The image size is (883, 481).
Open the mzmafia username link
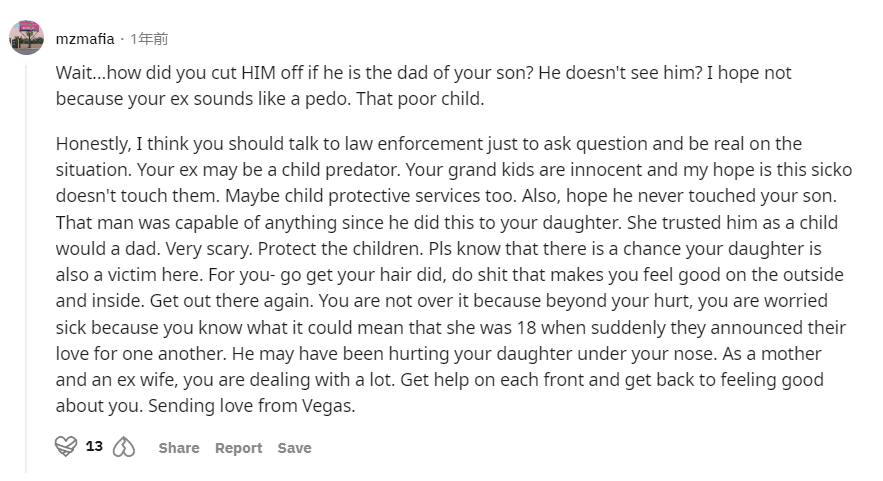tap(85, 39)
